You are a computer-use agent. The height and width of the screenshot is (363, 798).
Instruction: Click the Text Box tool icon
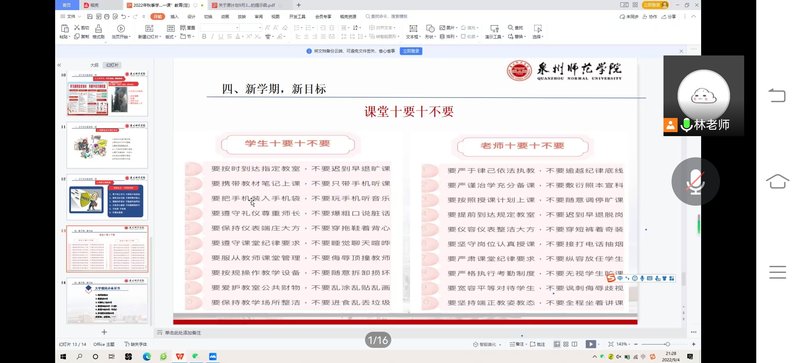point(413,29)
